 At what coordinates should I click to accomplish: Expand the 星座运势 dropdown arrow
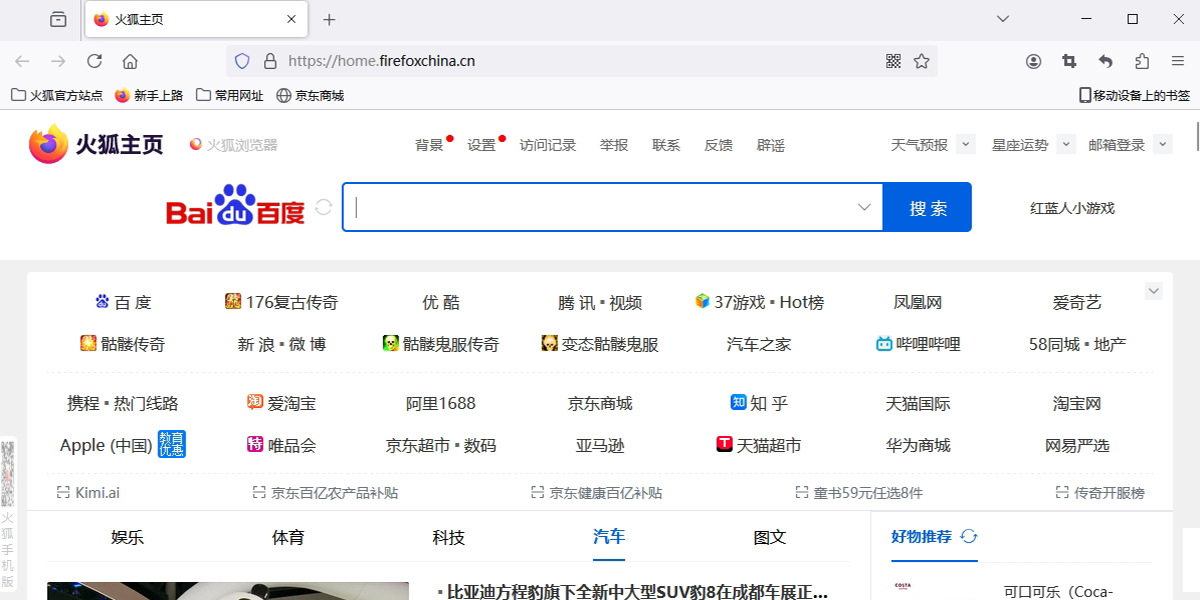[1066, 145]
